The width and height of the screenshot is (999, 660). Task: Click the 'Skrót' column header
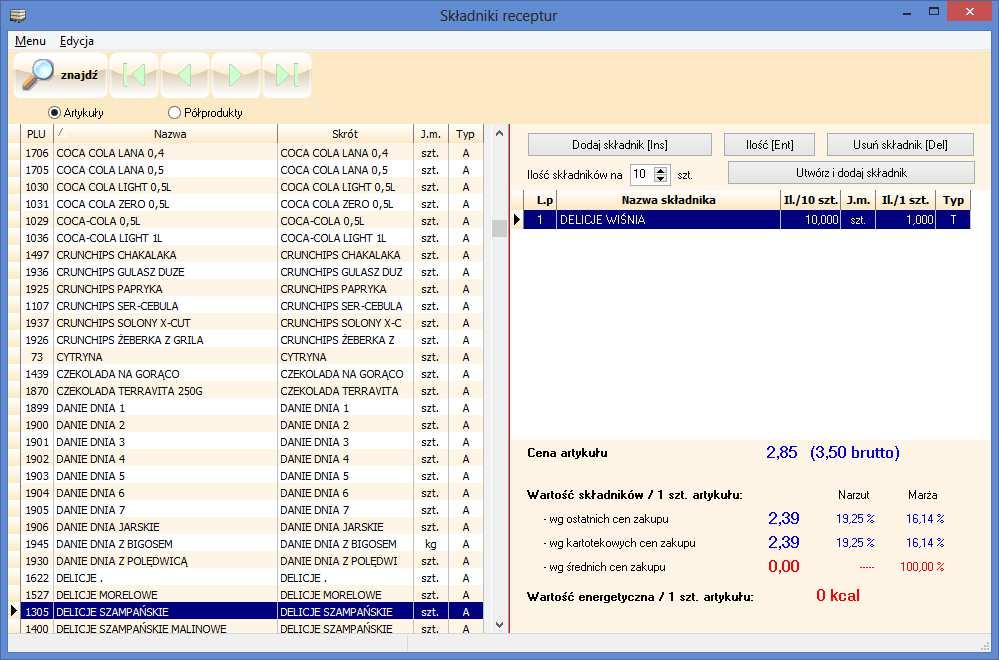pyautogui.click(x=345, y=134)
